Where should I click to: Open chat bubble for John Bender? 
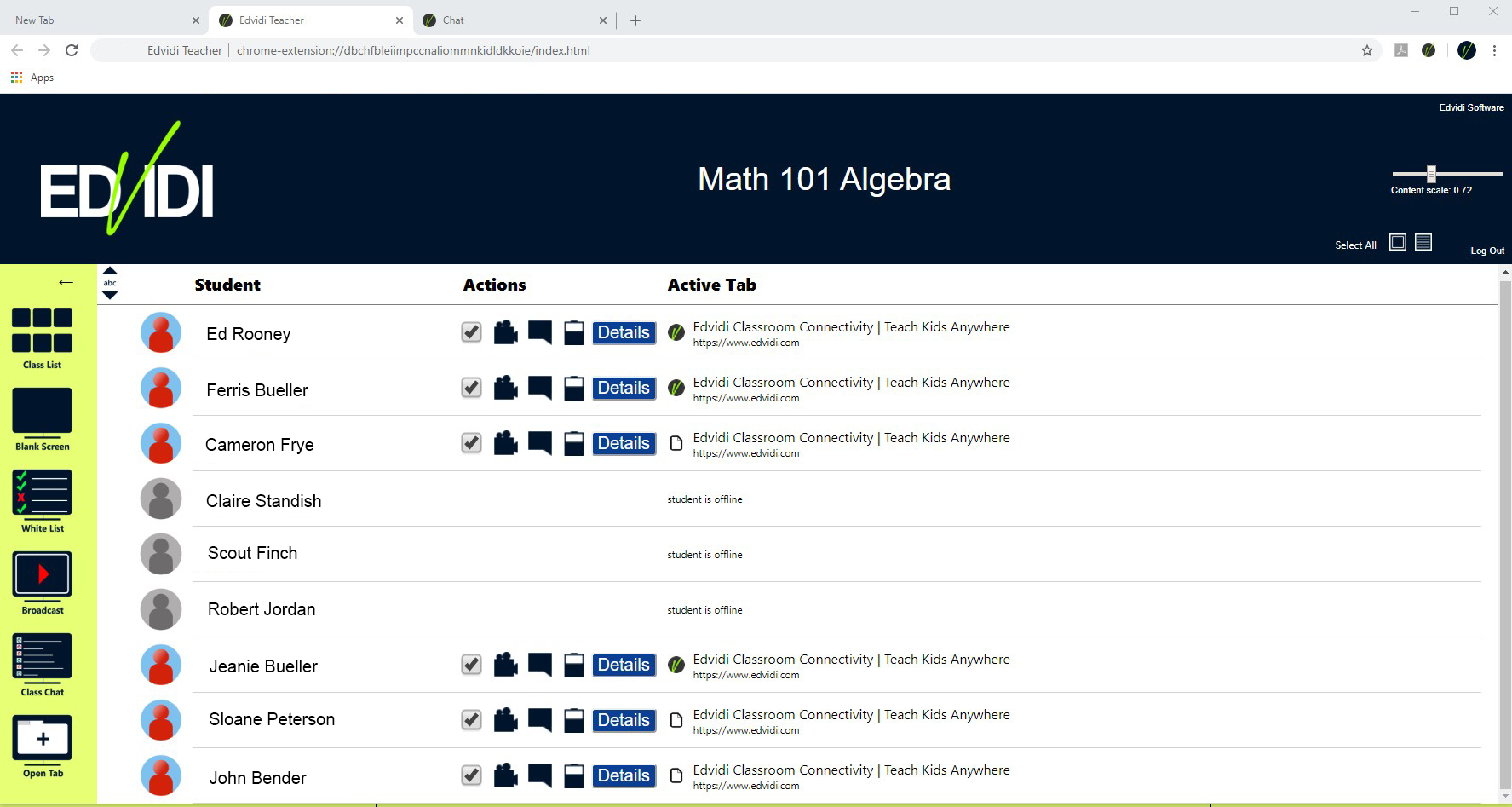pos(540,775)
